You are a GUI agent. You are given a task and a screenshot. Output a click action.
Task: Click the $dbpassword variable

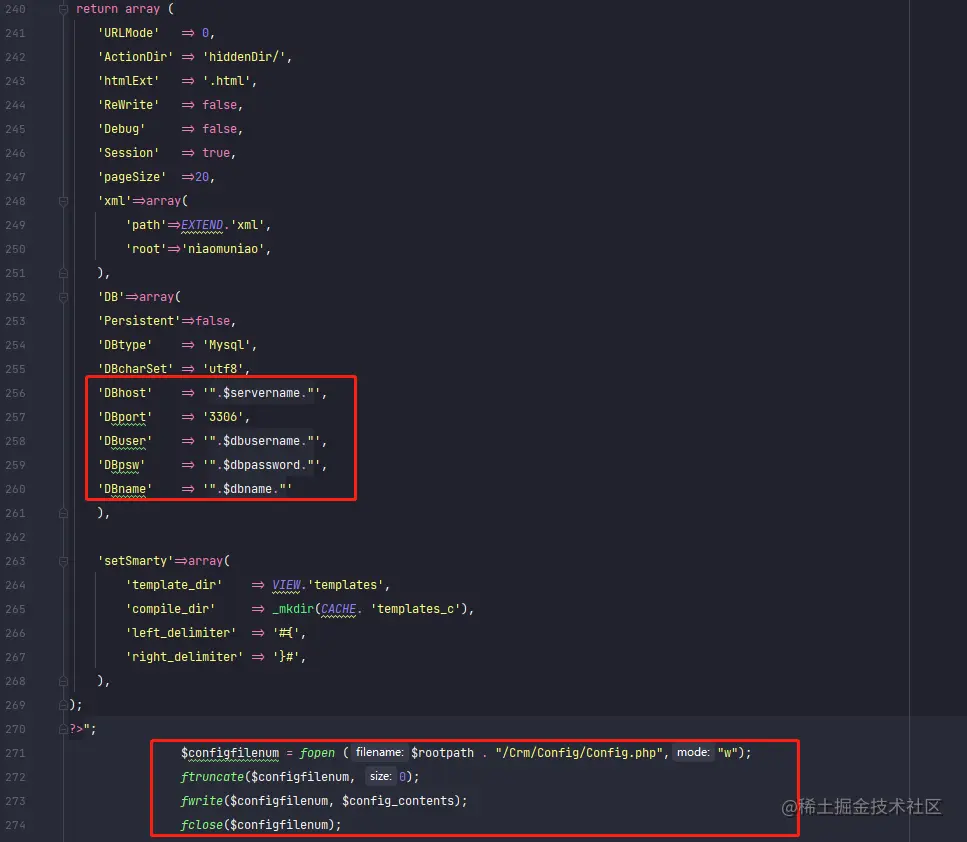261,465
